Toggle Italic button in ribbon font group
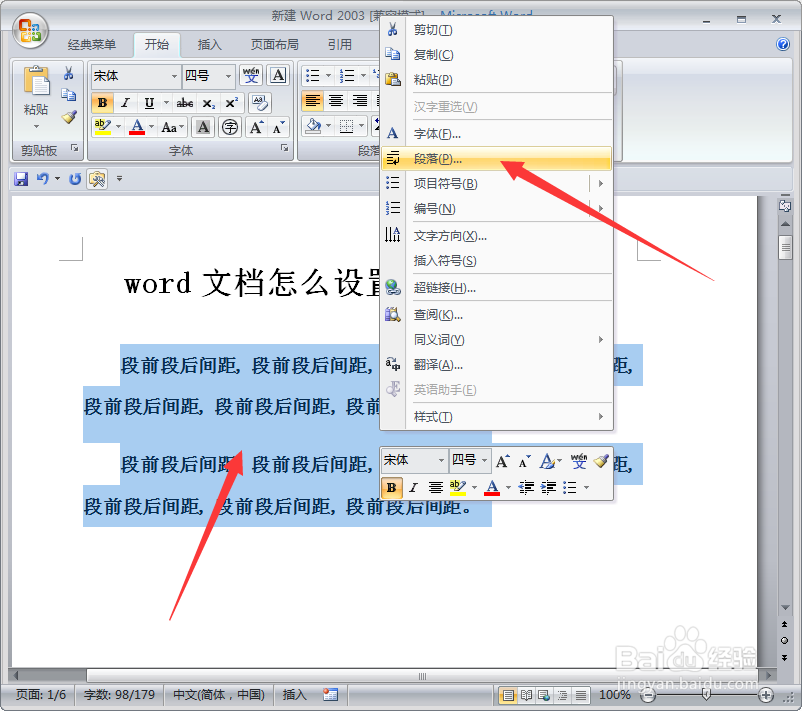This screenshot has height=711, width=802. click(x=125, y=103)
